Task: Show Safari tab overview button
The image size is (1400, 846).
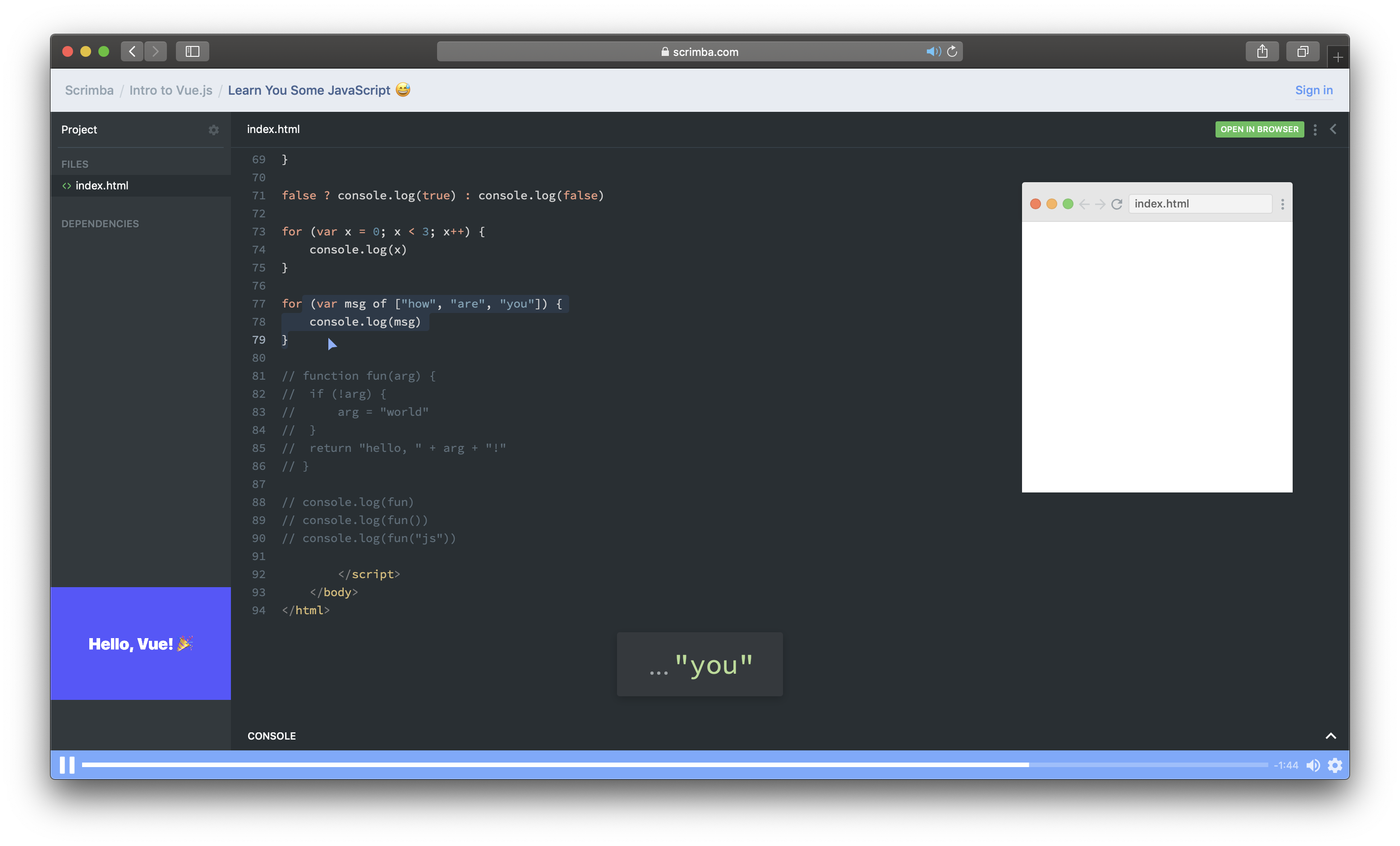Action: click(1302, 51)
